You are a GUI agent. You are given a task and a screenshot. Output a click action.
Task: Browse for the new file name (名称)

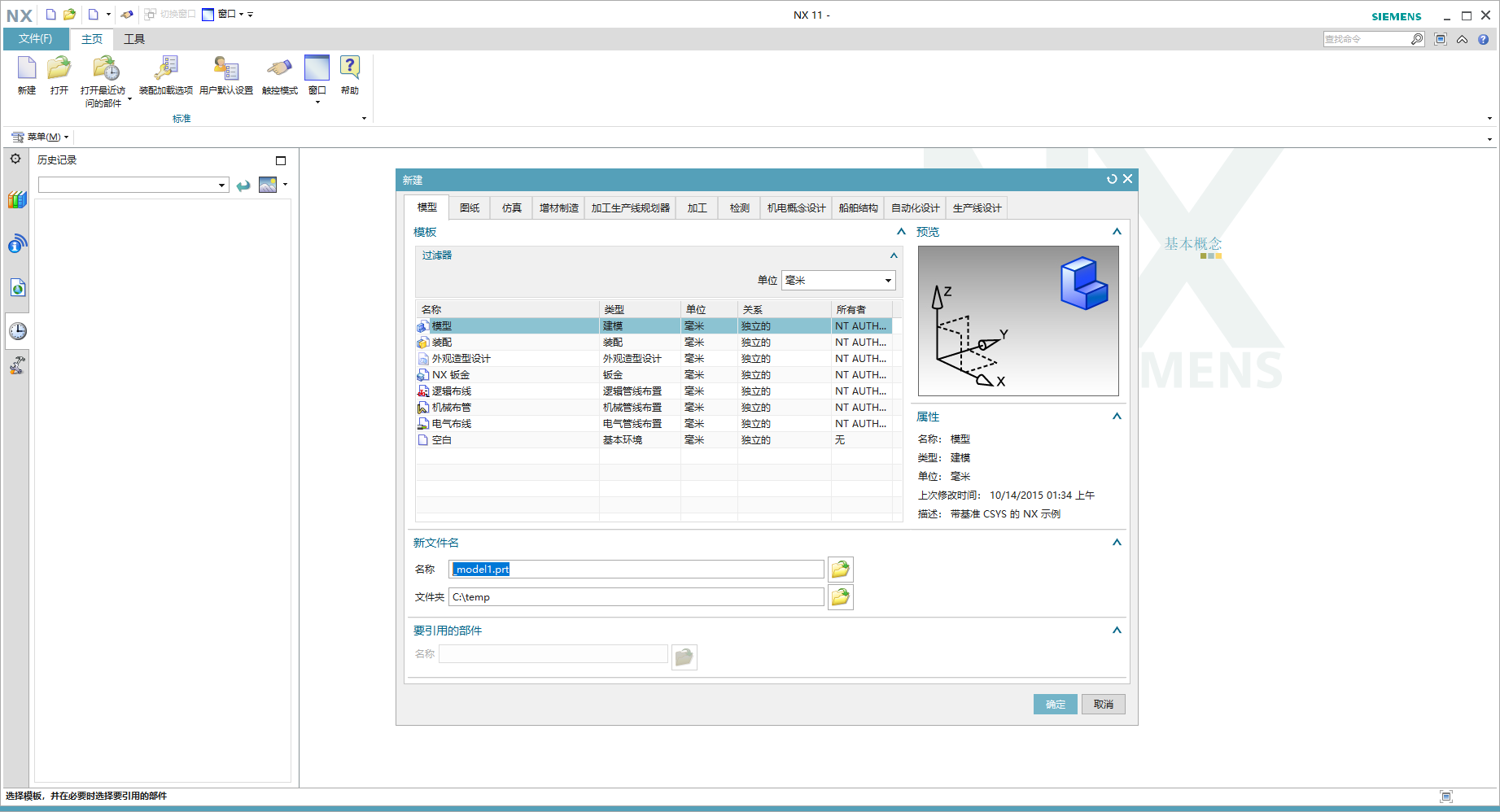pyautogui.click(x=841, y=570)
